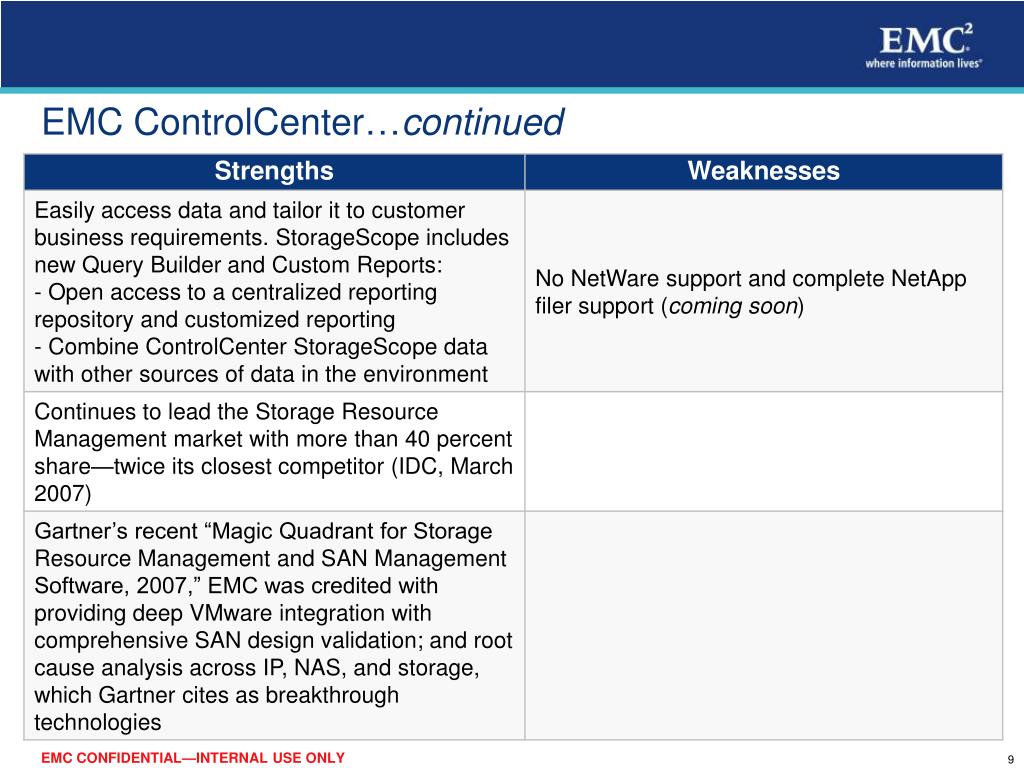Click the EMC² logo
The height and width of the screenshot is (768, 1024).
(x=925, y=39)
